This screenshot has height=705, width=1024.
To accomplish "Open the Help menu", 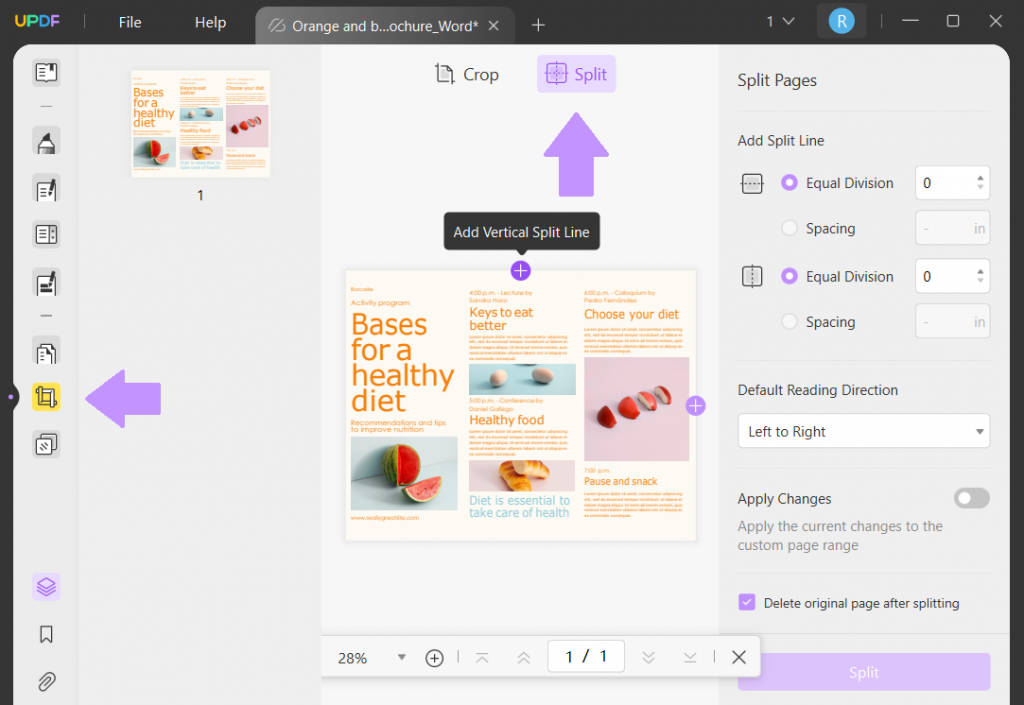I will tap(210, 21).
